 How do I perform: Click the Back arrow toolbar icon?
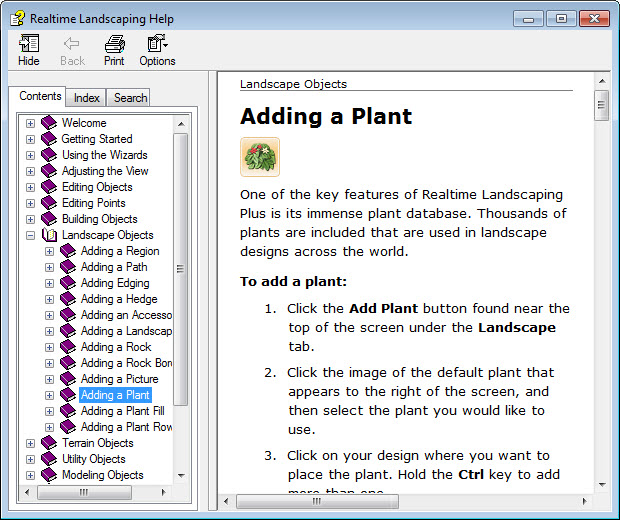[72, 43]
